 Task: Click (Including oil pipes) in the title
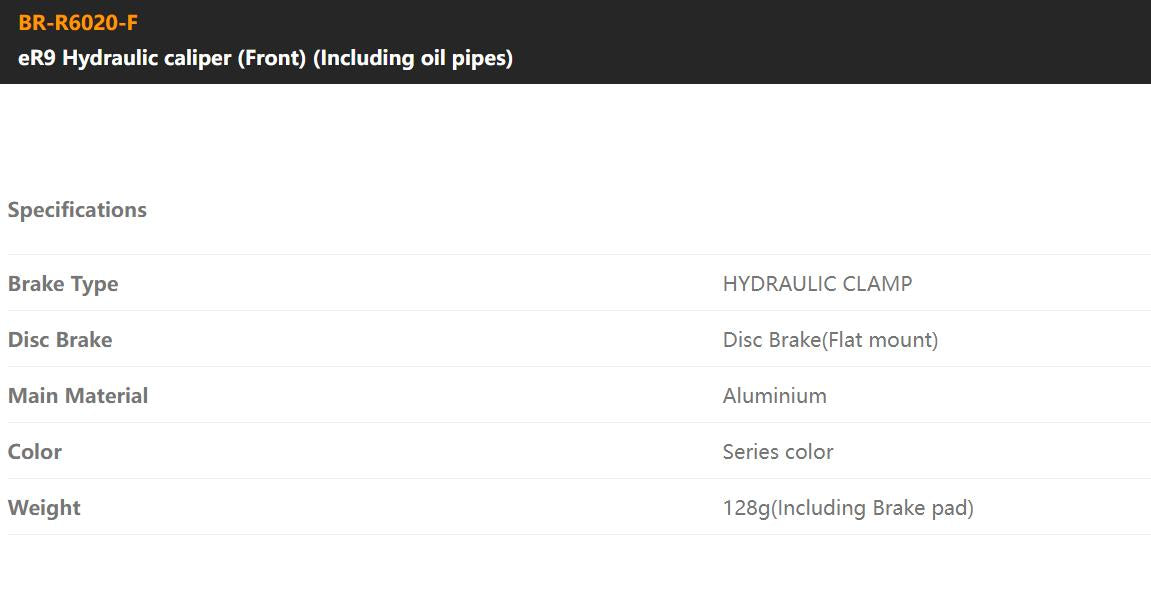[413, 58]
